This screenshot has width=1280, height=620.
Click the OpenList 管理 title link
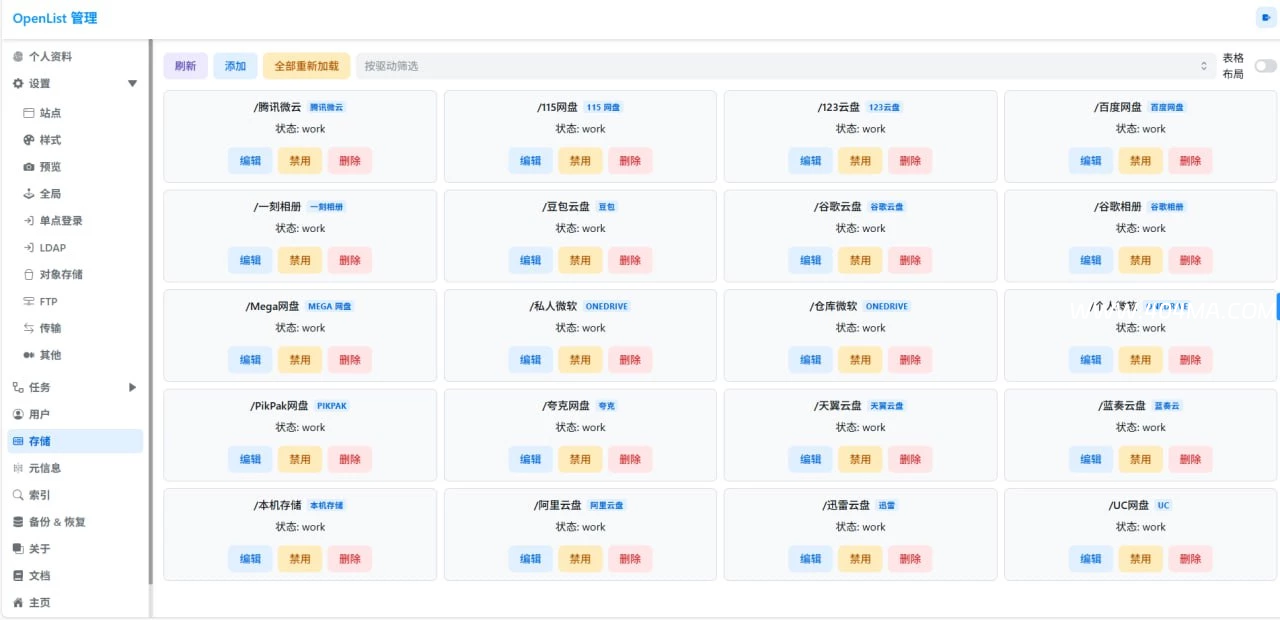coord(55,18)
